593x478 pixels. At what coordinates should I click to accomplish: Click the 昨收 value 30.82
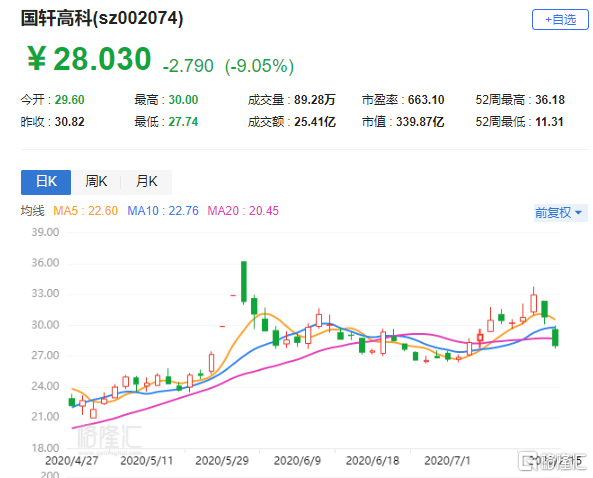coord(70,122)
